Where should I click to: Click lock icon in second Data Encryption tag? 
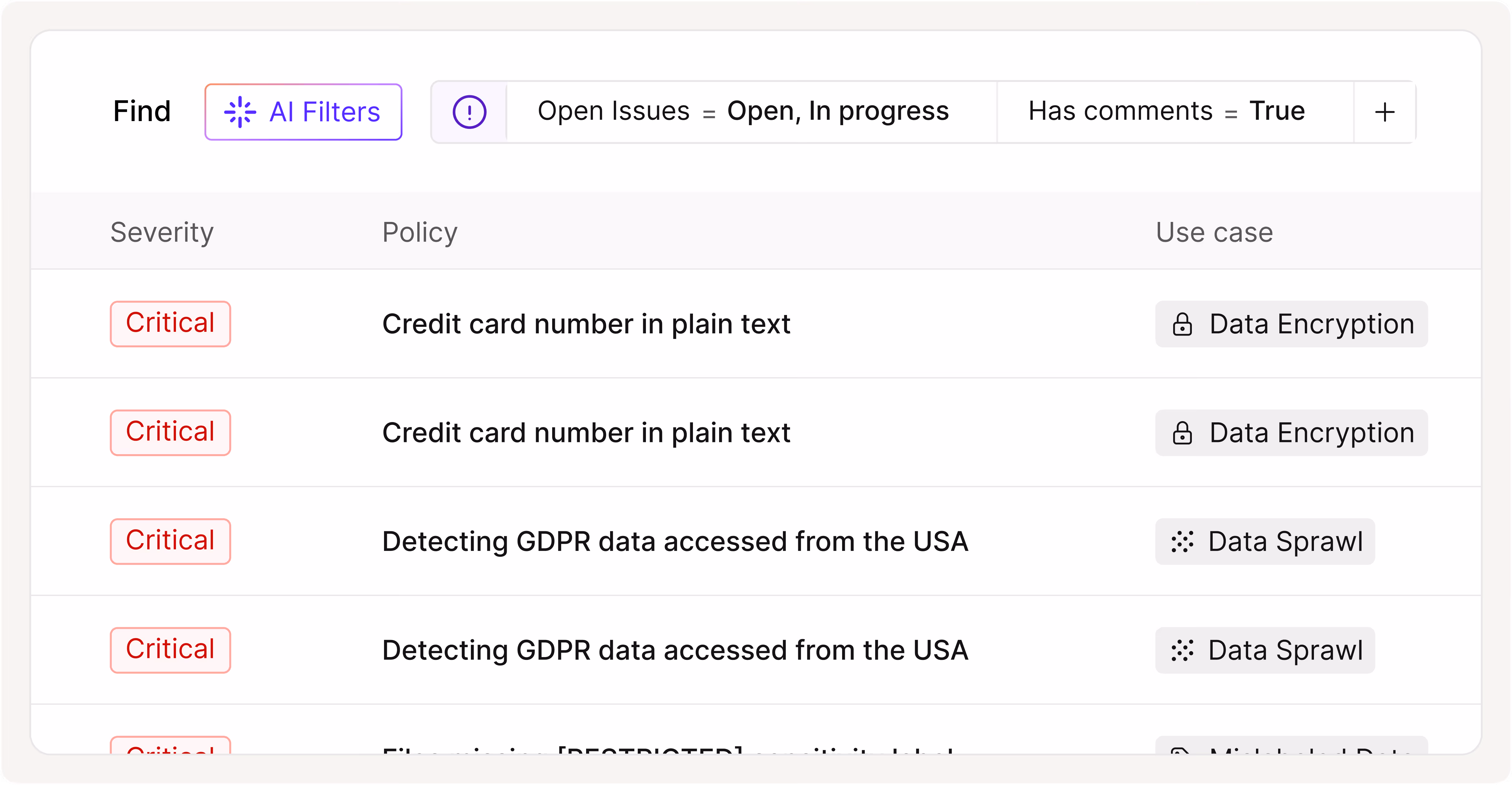click(1182, 433)
